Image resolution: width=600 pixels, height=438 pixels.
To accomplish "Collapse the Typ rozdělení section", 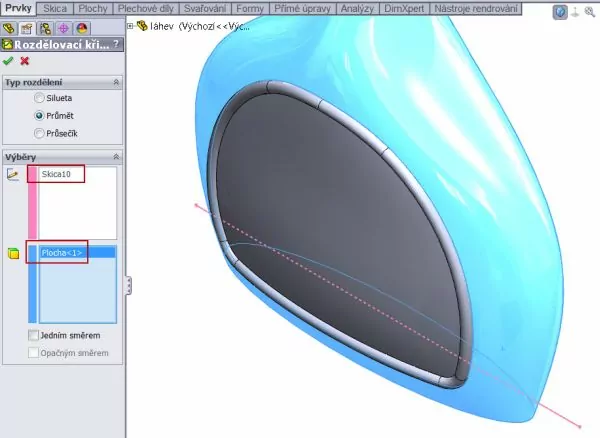I will 116,81.
